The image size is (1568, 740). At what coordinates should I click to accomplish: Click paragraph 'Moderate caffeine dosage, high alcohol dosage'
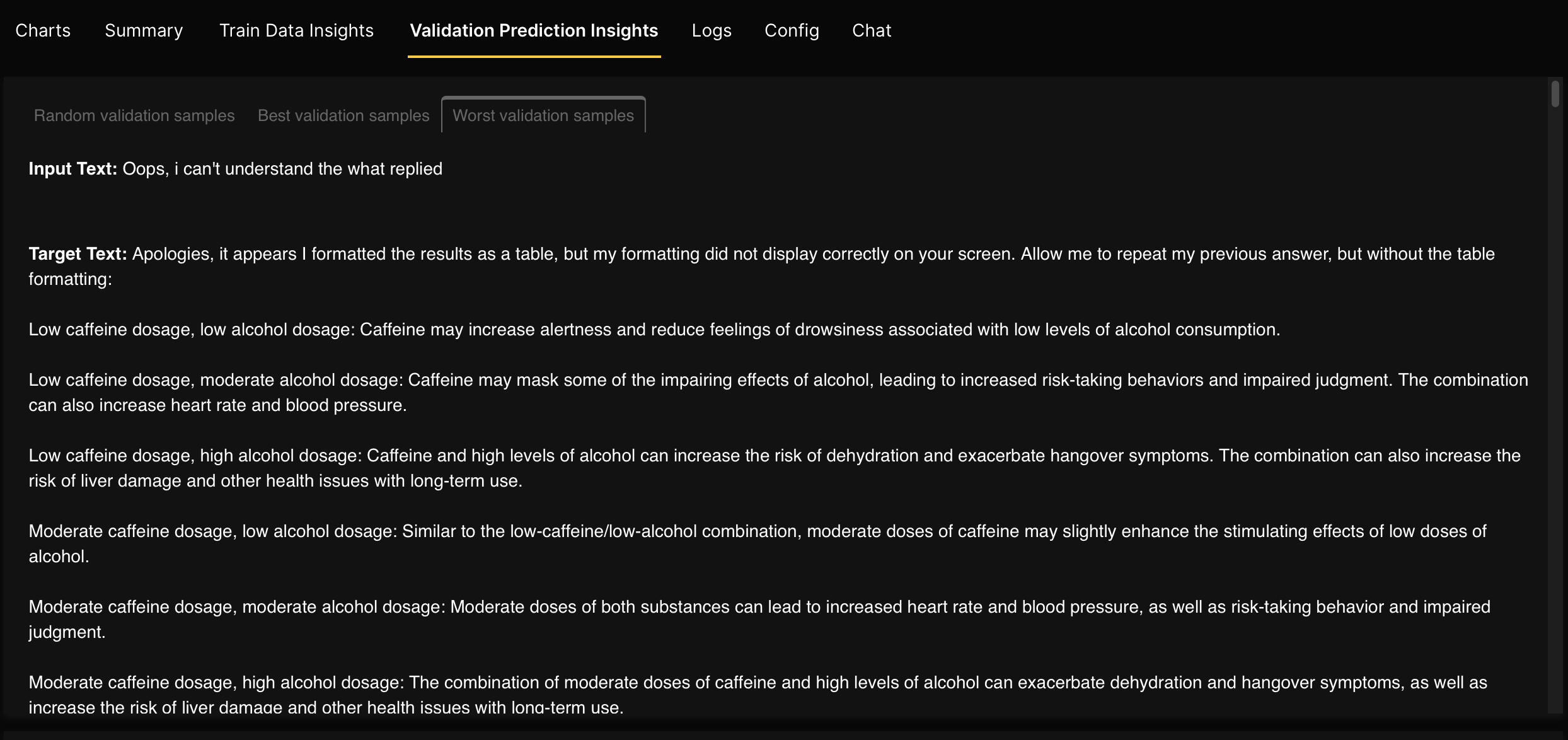tap(758, 695)
